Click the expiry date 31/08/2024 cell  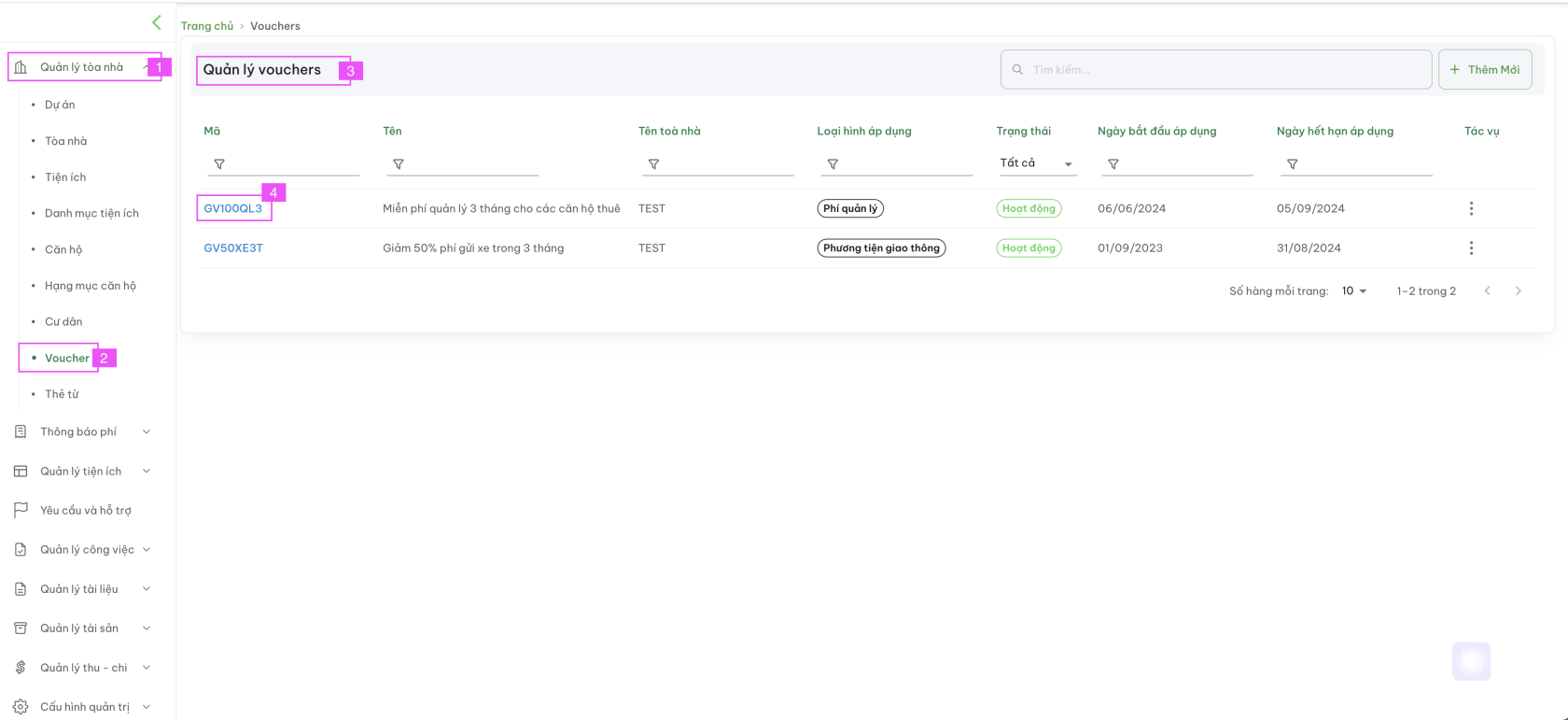(x=1310, y=247)
